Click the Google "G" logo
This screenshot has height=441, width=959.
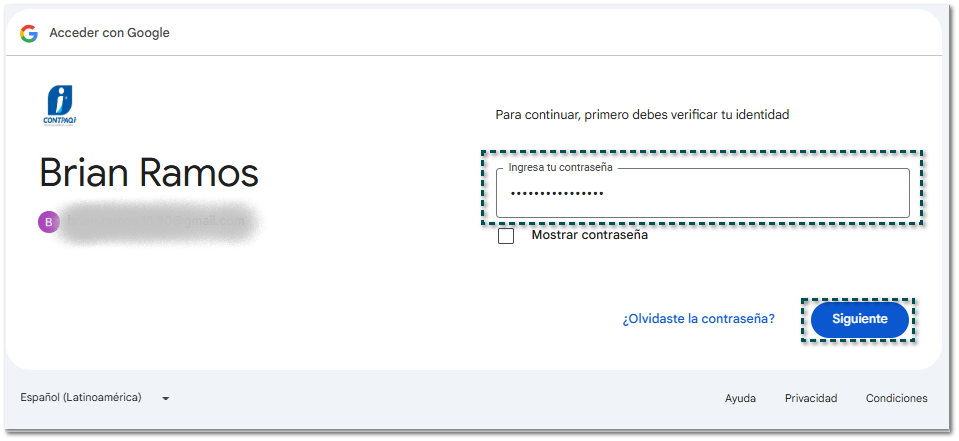[28, 33]
